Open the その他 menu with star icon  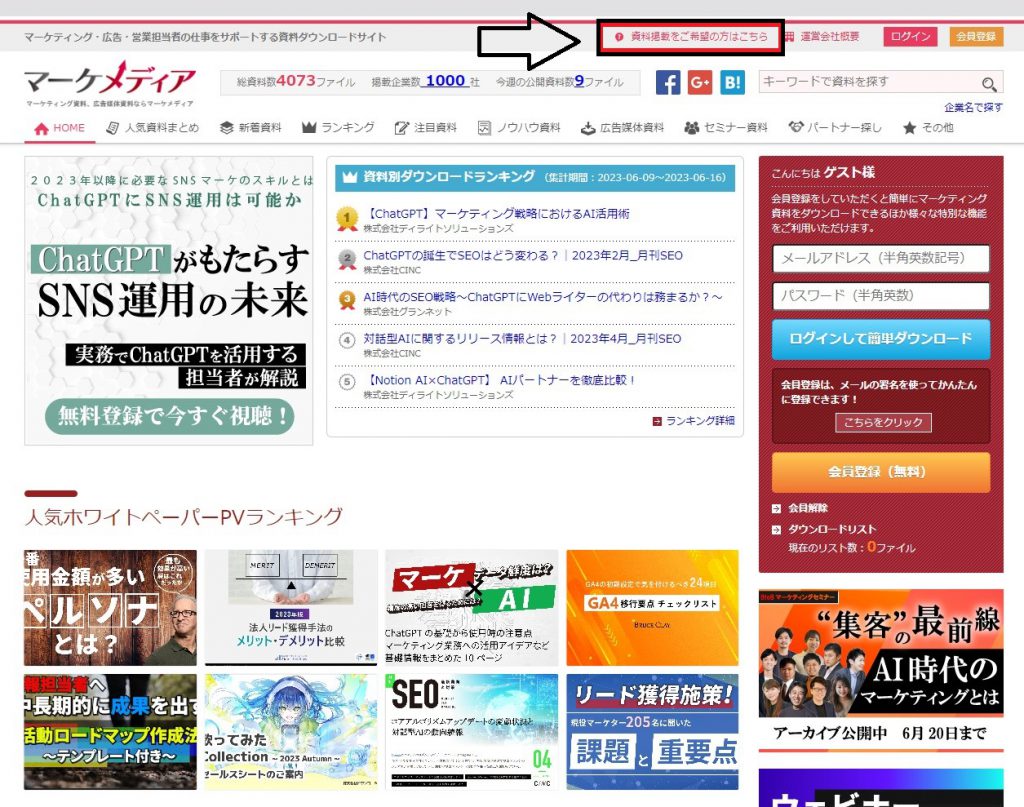pyautogui.click(x=928, y=128)
